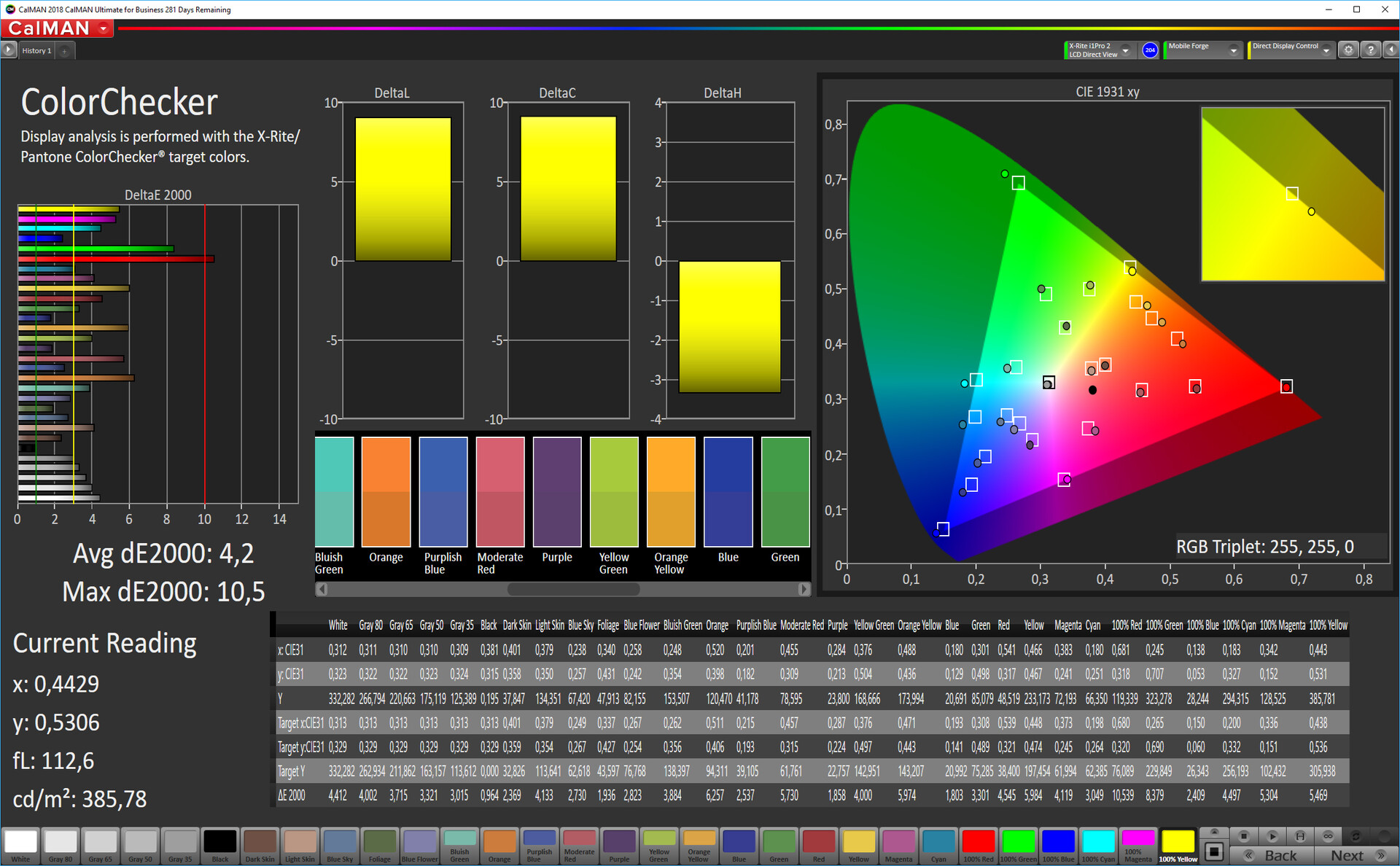
Task: Click the help question mark icon
Action: coord(1371,50)
